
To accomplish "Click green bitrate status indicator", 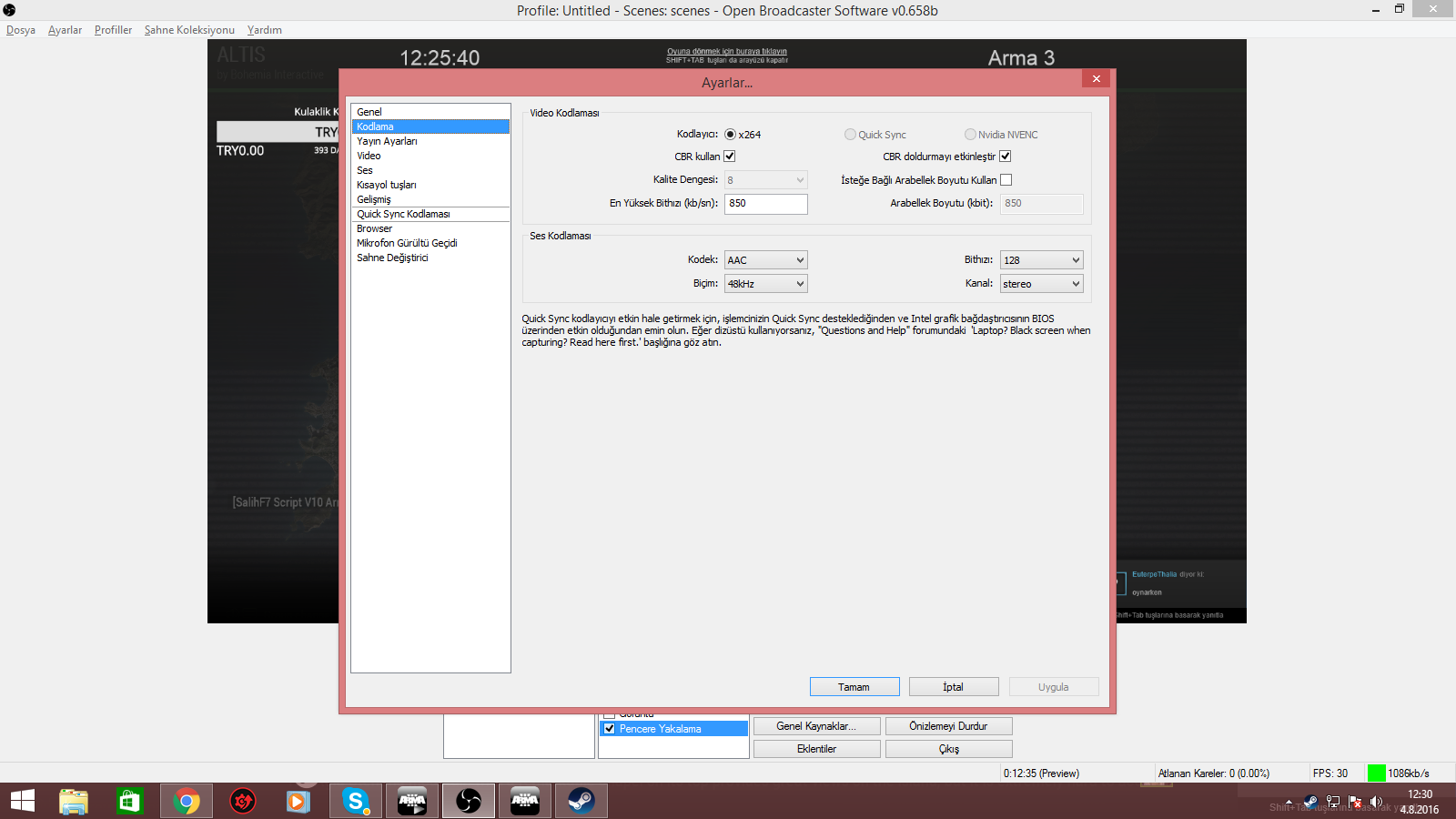I will (1376, 773).
